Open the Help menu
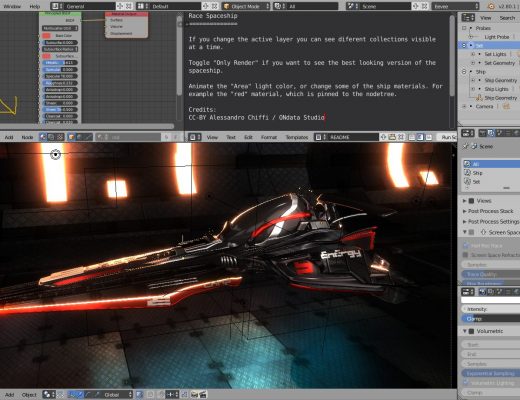 34,6
